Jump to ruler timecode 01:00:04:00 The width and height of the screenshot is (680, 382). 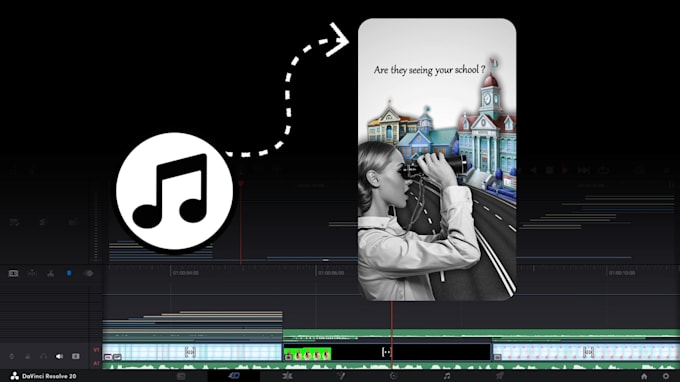[x=186, y=273]
